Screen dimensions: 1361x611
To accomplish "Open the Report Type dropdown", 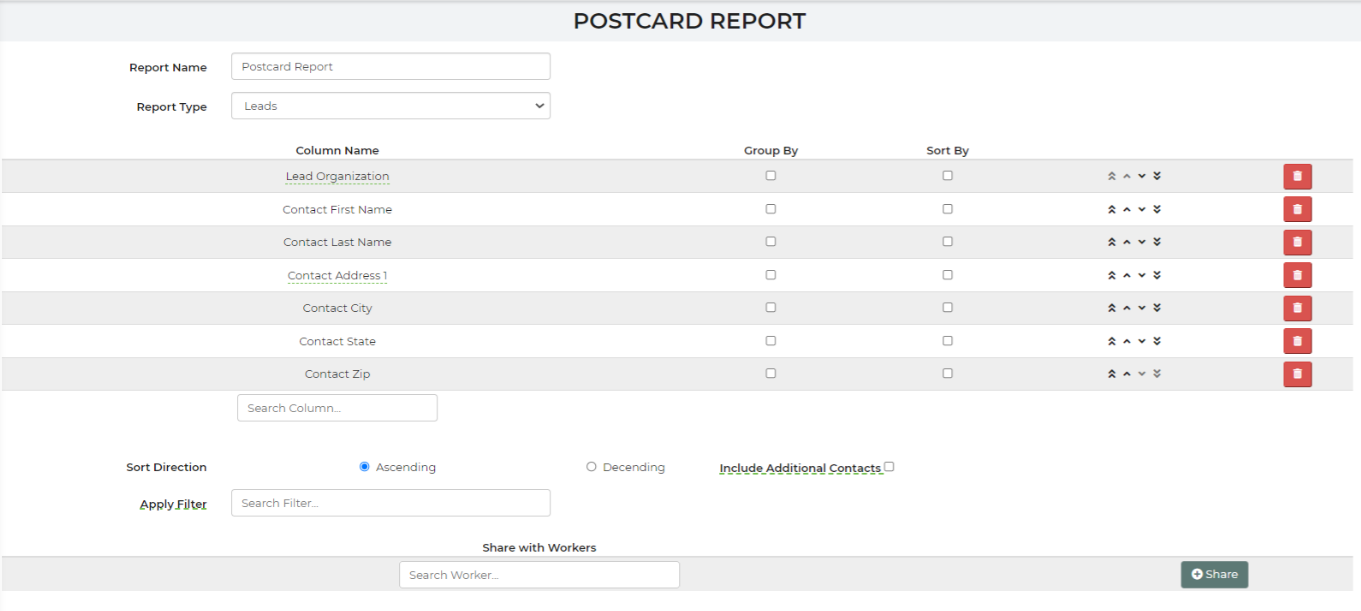I will click(390, 106).
